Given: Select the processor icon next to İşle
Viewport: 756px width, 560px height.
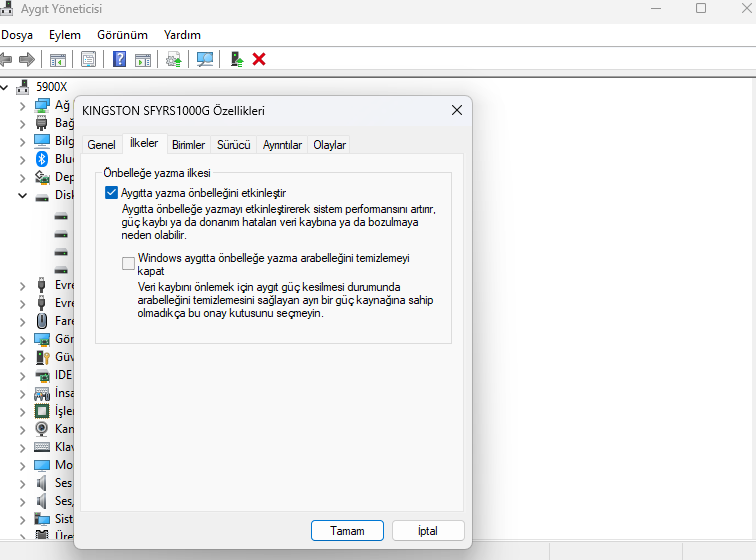Looking at the screenshot, I should (x=42, y=411).
